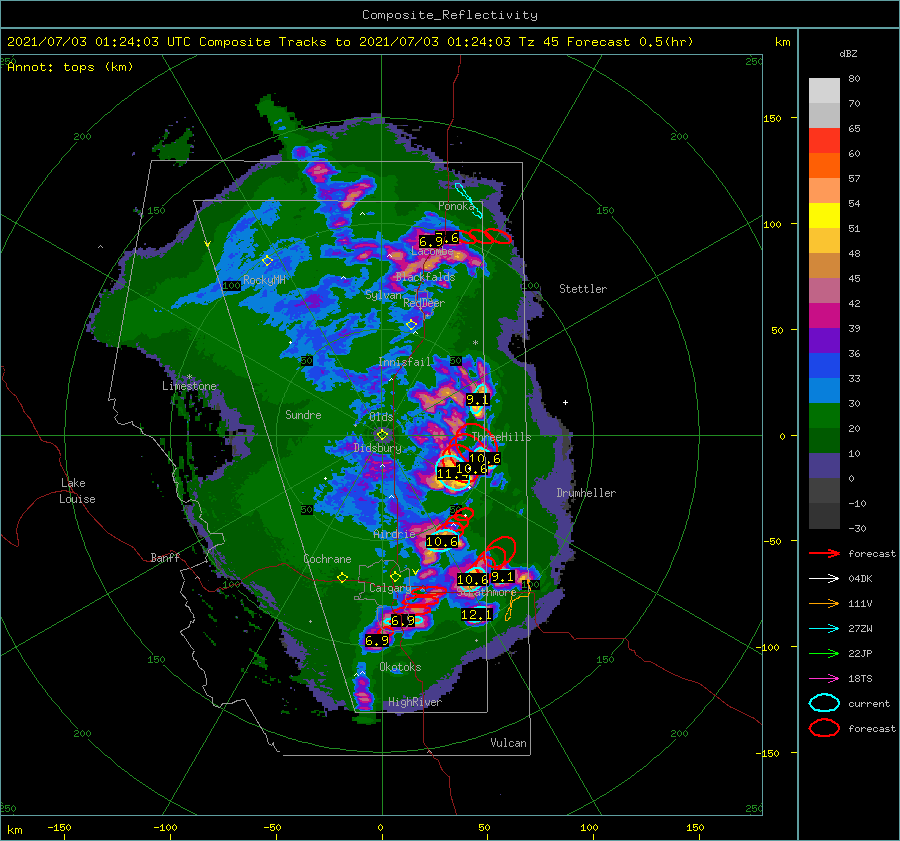
Task: Click the yellow diamond marker below Cochrane
Action: click(342, 578)
